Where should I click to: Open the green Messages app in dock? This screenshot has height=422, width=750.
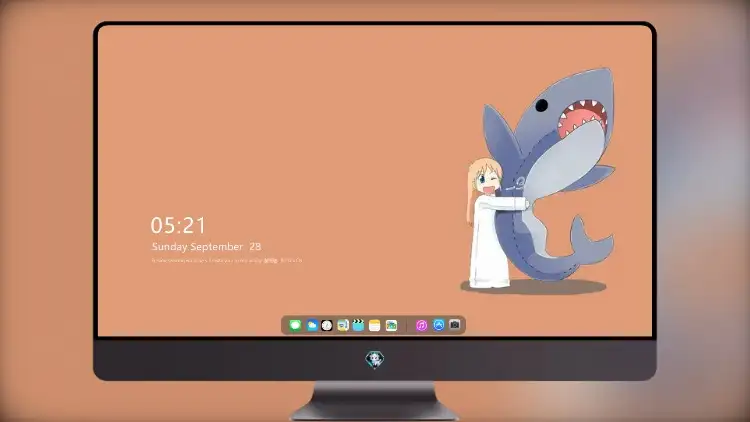295,325
